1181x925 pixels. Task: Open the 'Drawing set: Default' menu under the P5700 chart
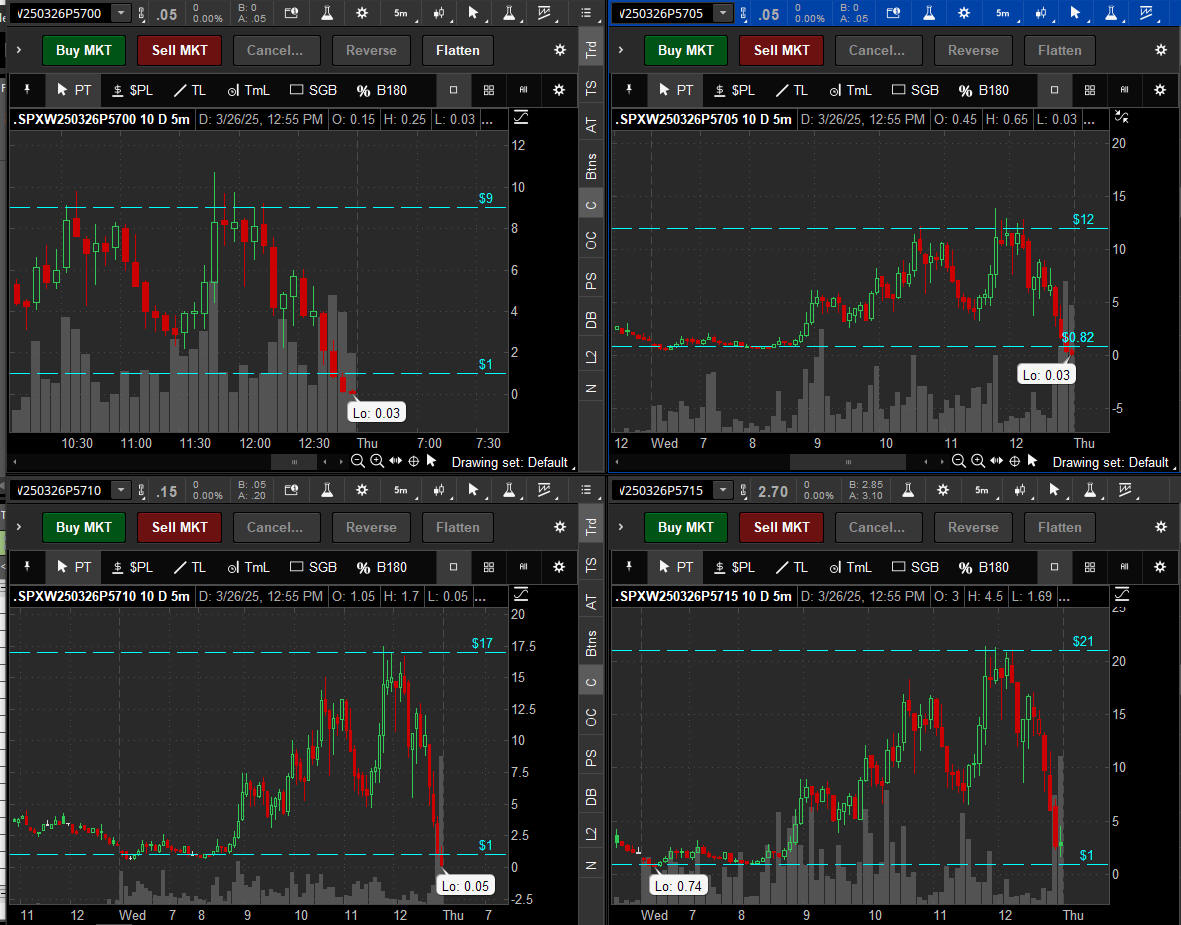[x=510, y=462]
